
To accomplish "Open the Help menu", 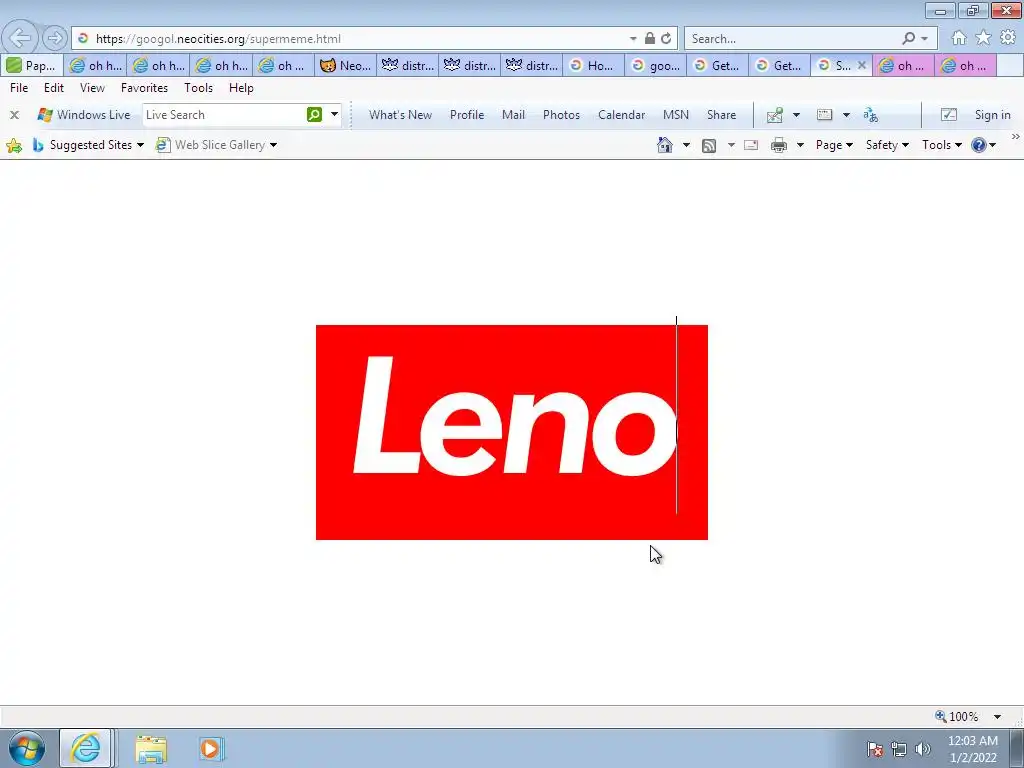I will 241,88.
